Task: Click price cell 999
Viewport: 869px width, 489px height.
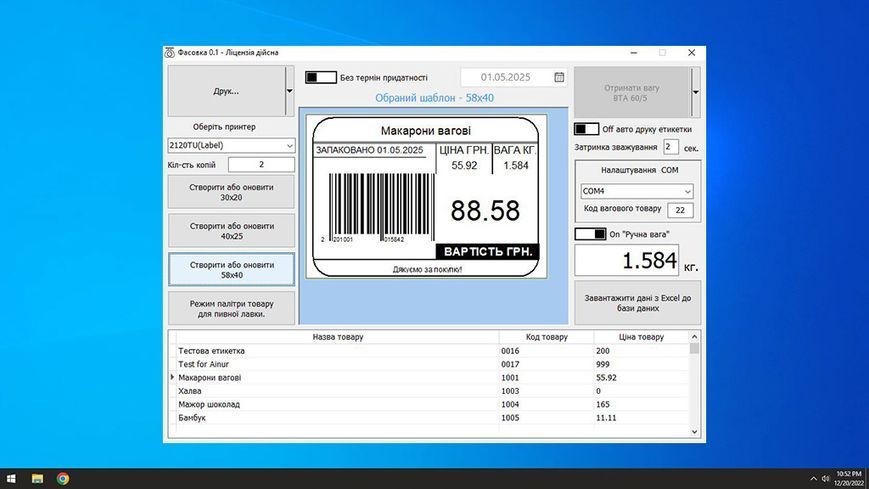Action: pyautogui.click(x=641, y=364)
